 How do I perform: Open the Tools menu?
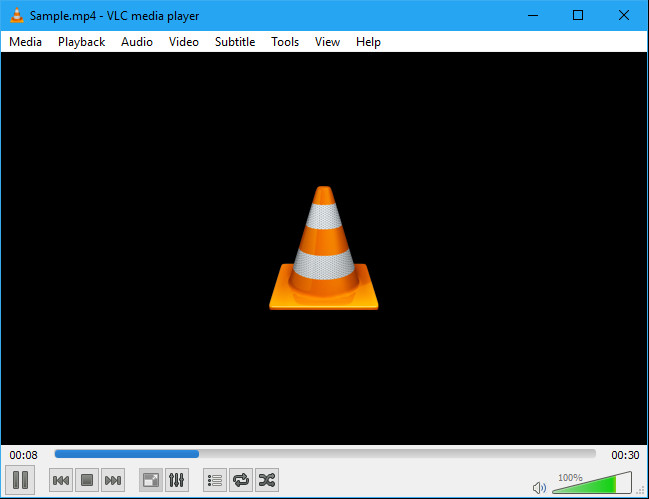pyautogui.click(x=285, y=42)
